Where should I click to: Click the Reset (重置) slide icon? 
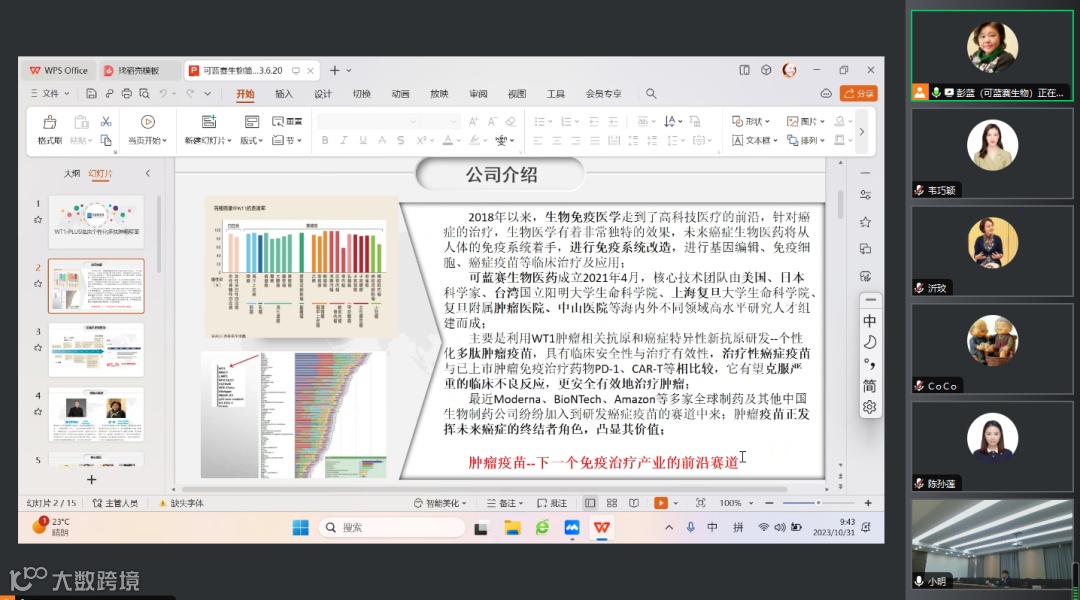287,121
